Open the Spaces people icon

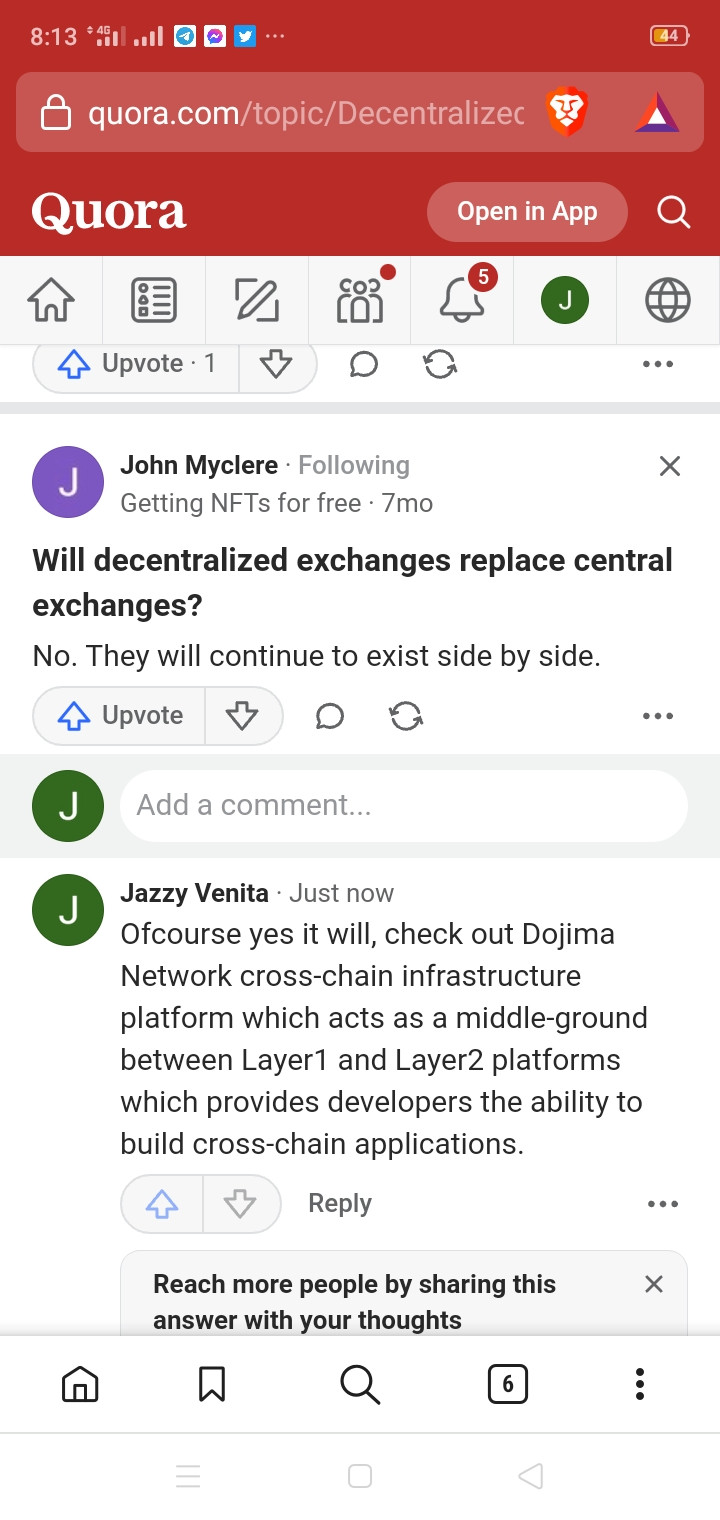pos(360,300)
